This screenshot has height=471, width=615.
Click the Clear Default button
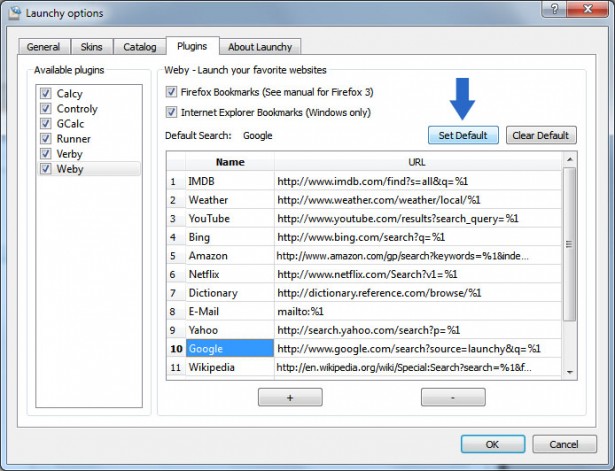[x=540, y=136]
